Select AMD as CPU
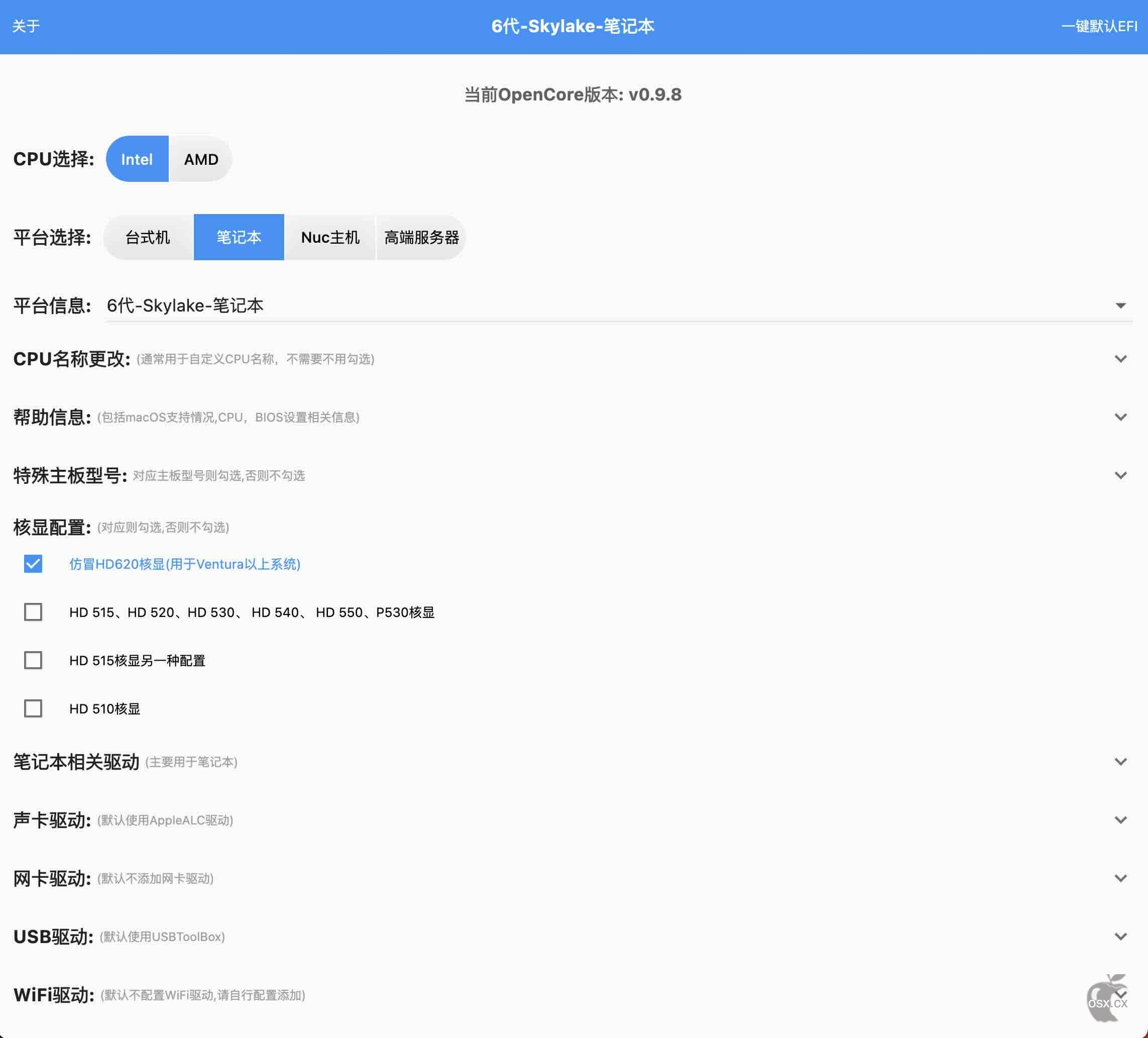The height and width of the screenshot is (1038, 1148). tap(201, 159)
